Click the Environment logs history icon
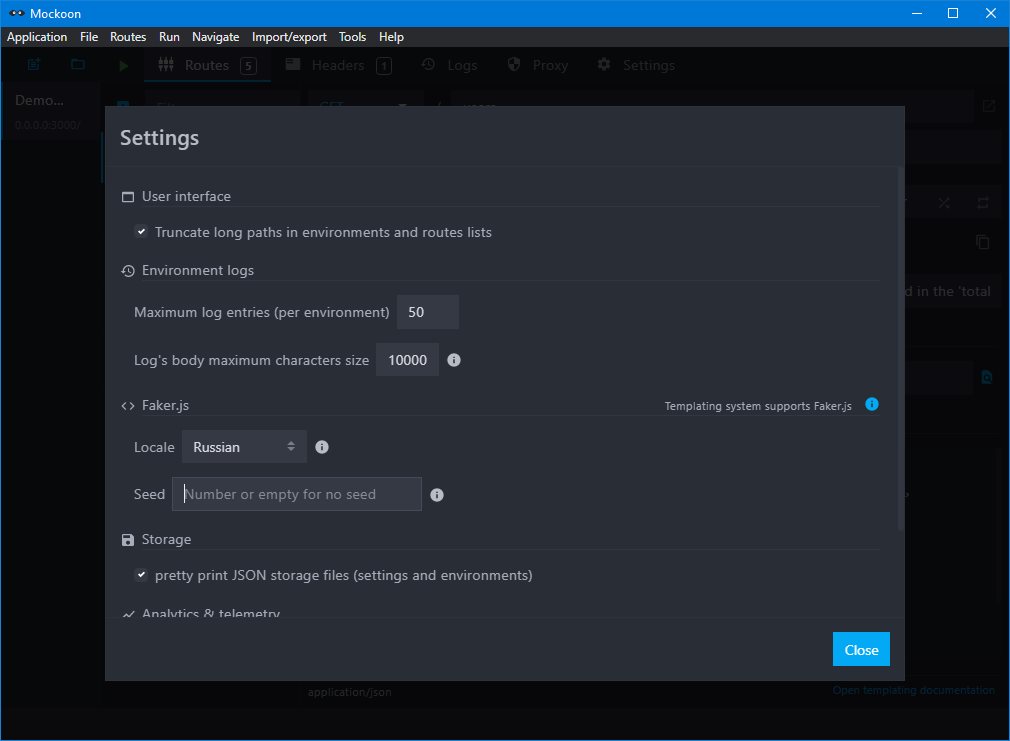 click(x=128, y=271)
